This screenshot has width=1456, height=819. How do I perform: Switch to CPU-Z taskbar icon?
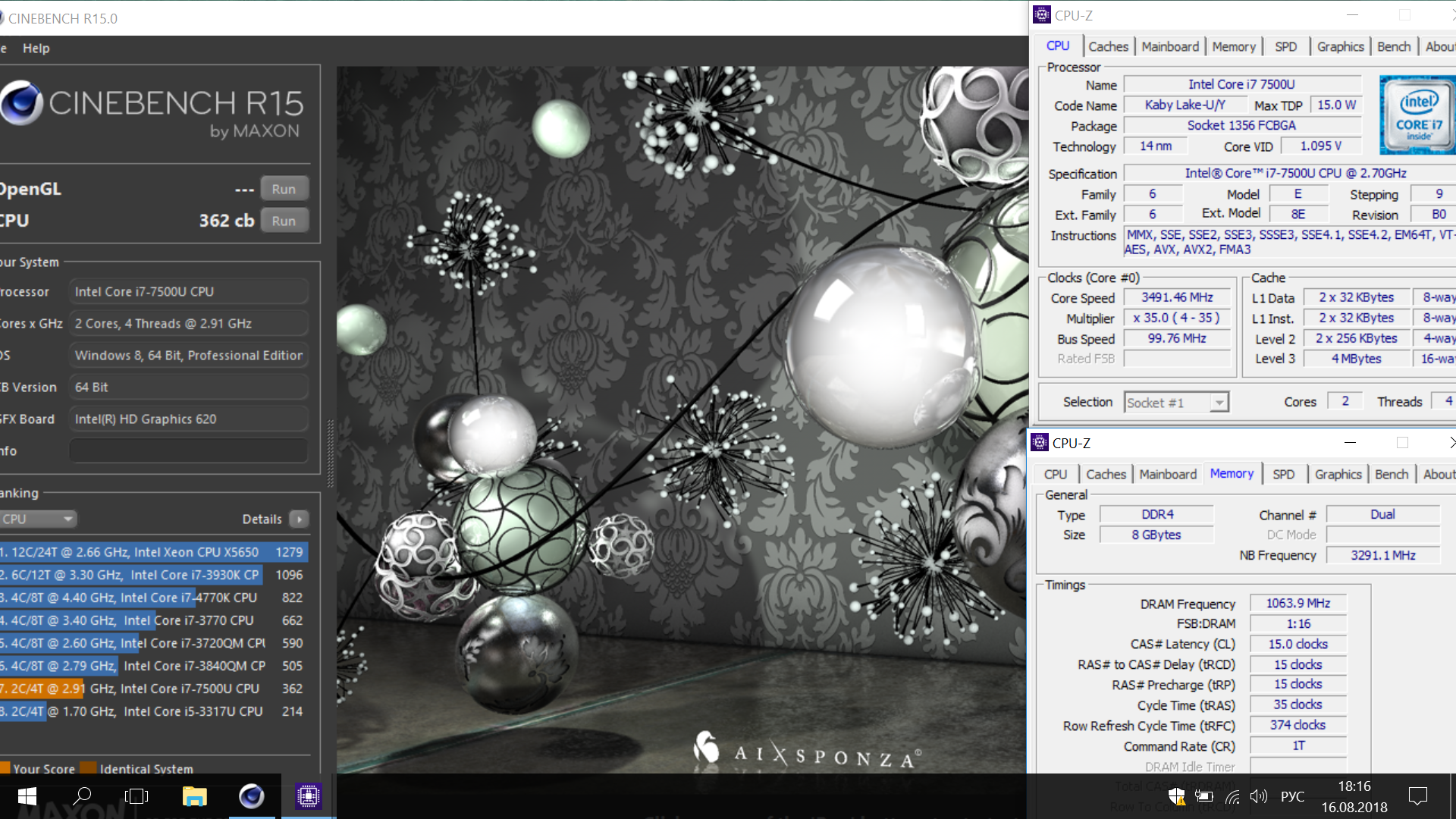pyautogui.click(x=308, y=796)
